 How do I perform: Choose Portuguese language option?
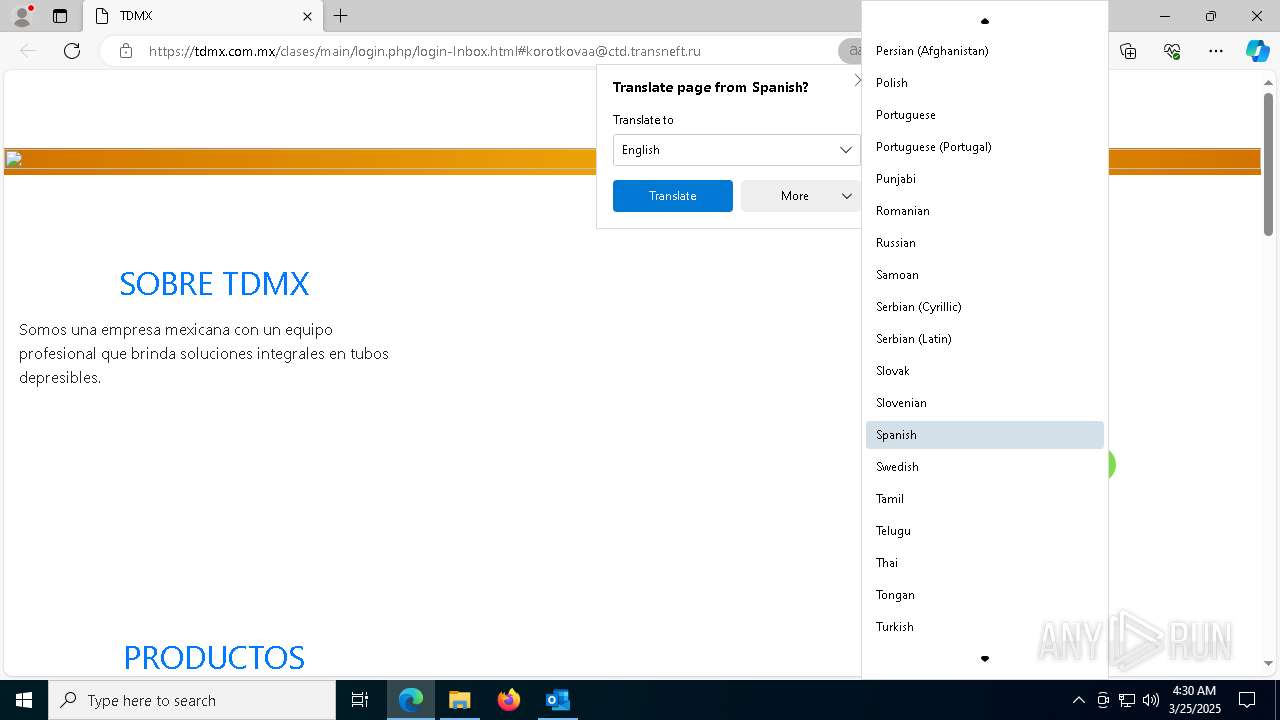[x=985, y=115]
